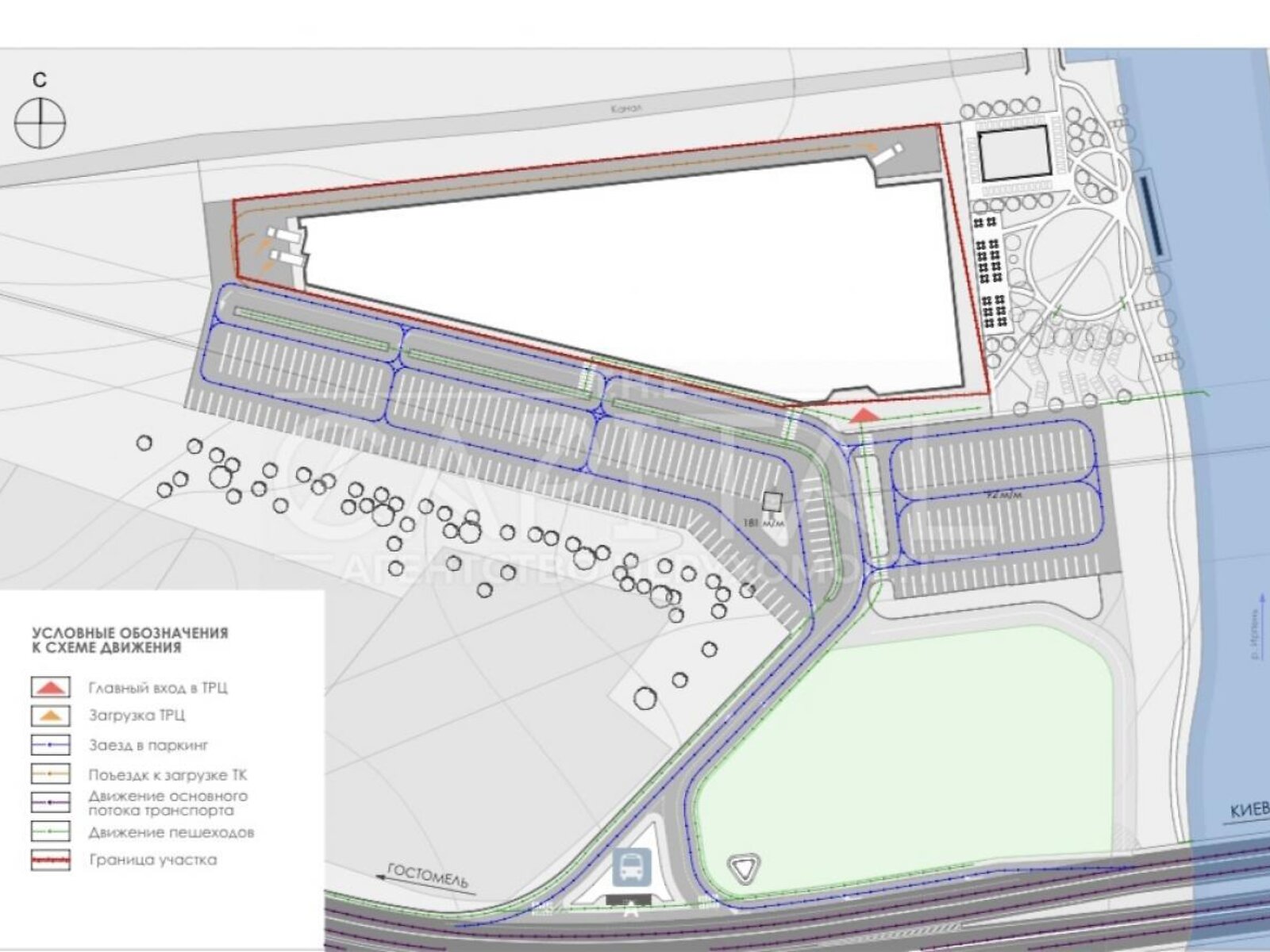Click the parking count label in the east lot
The width and height of the screenshot is (1270, 952).
[1003, 495]
